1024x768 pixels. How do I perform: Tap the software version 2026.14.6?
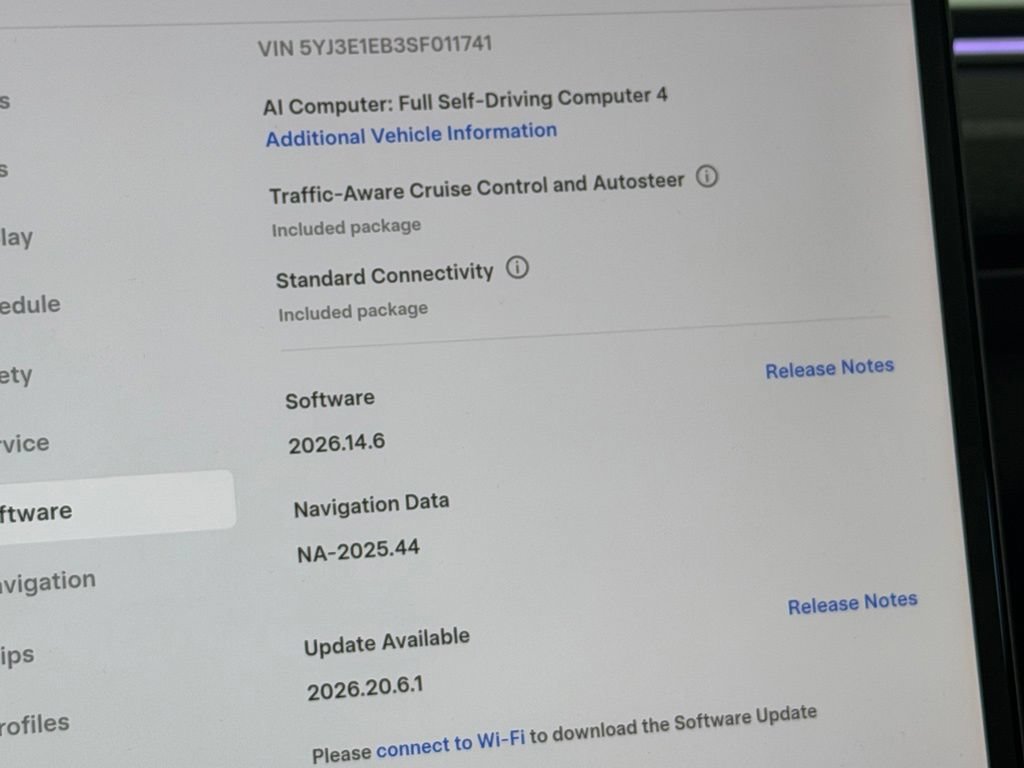(x=337, y=444)
